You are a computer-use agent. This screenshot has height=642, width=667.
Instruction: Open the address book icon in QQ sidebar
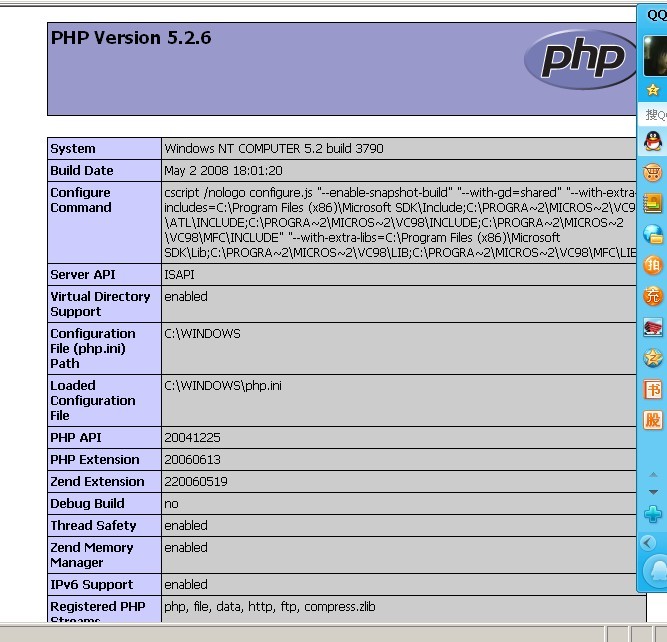pyautogui.click(x=653, y=203)
